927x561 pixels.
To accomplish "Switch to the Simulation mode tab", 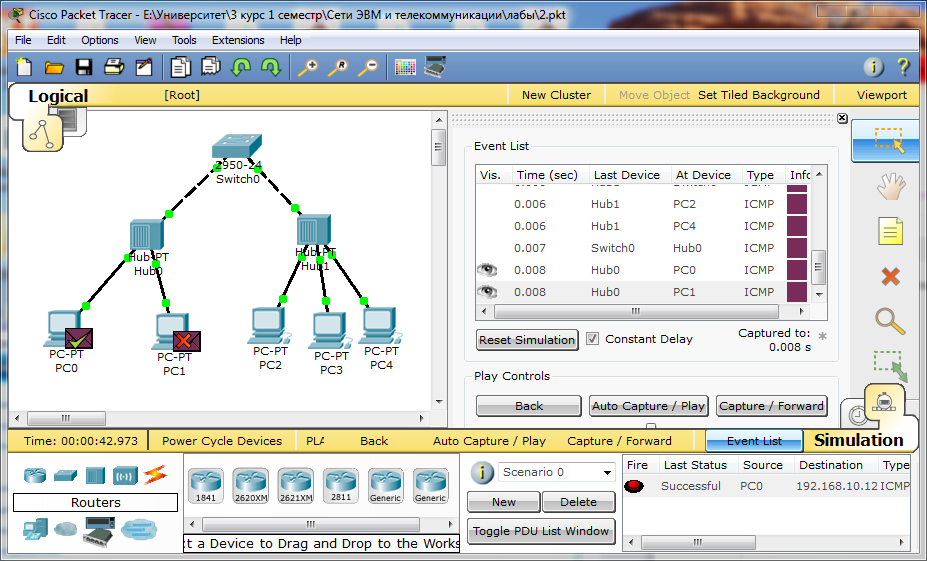I will (x=858, y=440).
